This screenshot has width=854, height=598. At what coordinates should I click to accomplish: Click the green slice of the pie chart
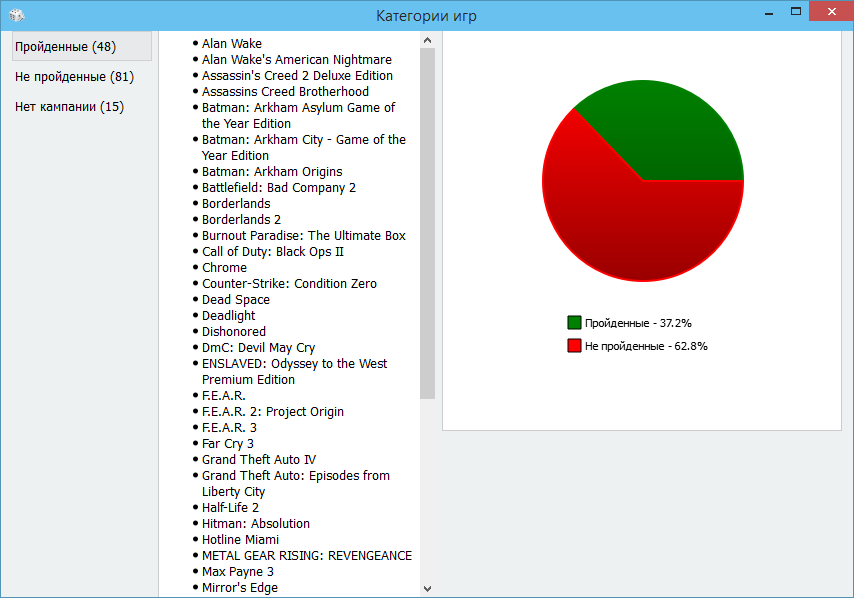point(664,133)
